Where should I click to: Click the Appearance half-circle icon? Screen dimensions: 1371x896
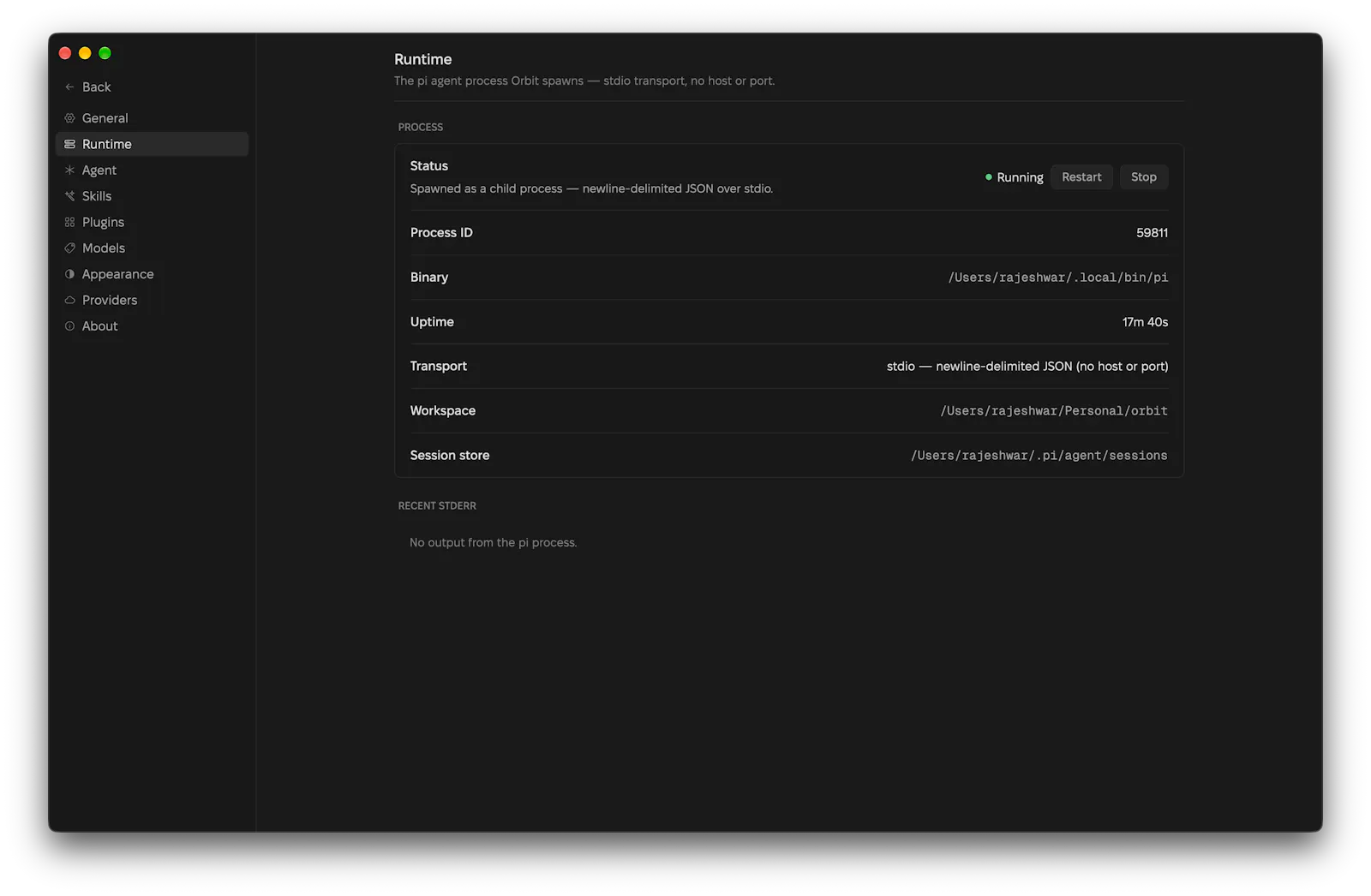[x=69, y=274]
